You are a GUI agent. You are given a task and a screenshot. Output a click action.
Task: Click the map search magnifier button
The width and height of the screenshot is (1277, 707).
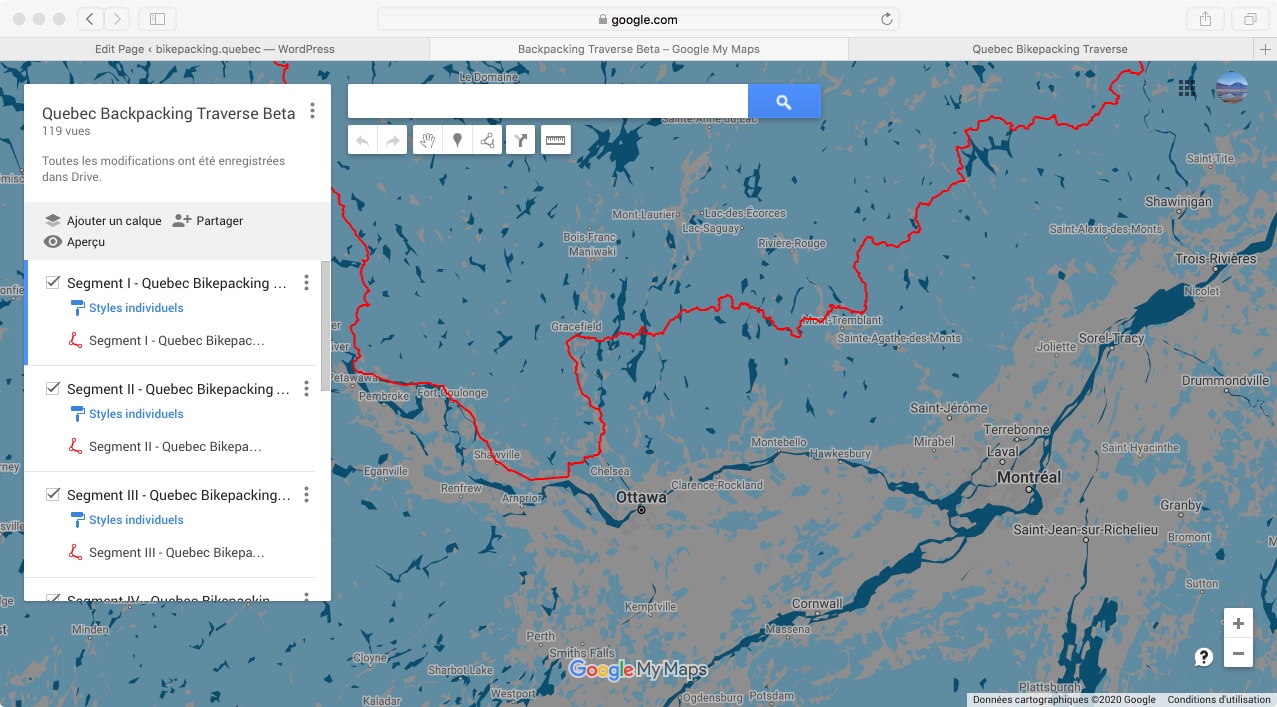(784, 101)
